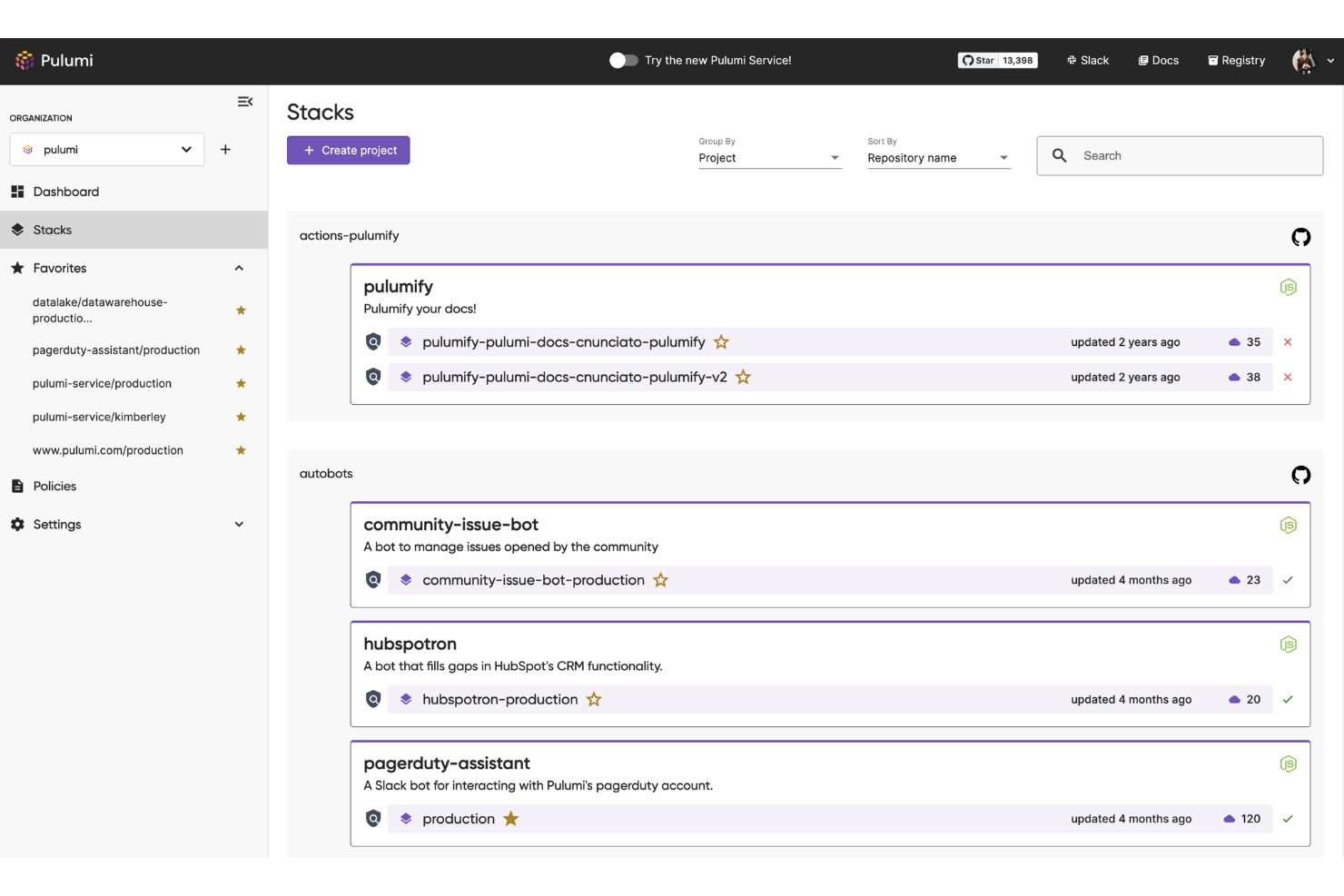Click shield icon beside pulumify-pulumi-docs-cnunciato-pulumify
The image size is (1344, 896).
pyautogui.click(x=373, y=342)
